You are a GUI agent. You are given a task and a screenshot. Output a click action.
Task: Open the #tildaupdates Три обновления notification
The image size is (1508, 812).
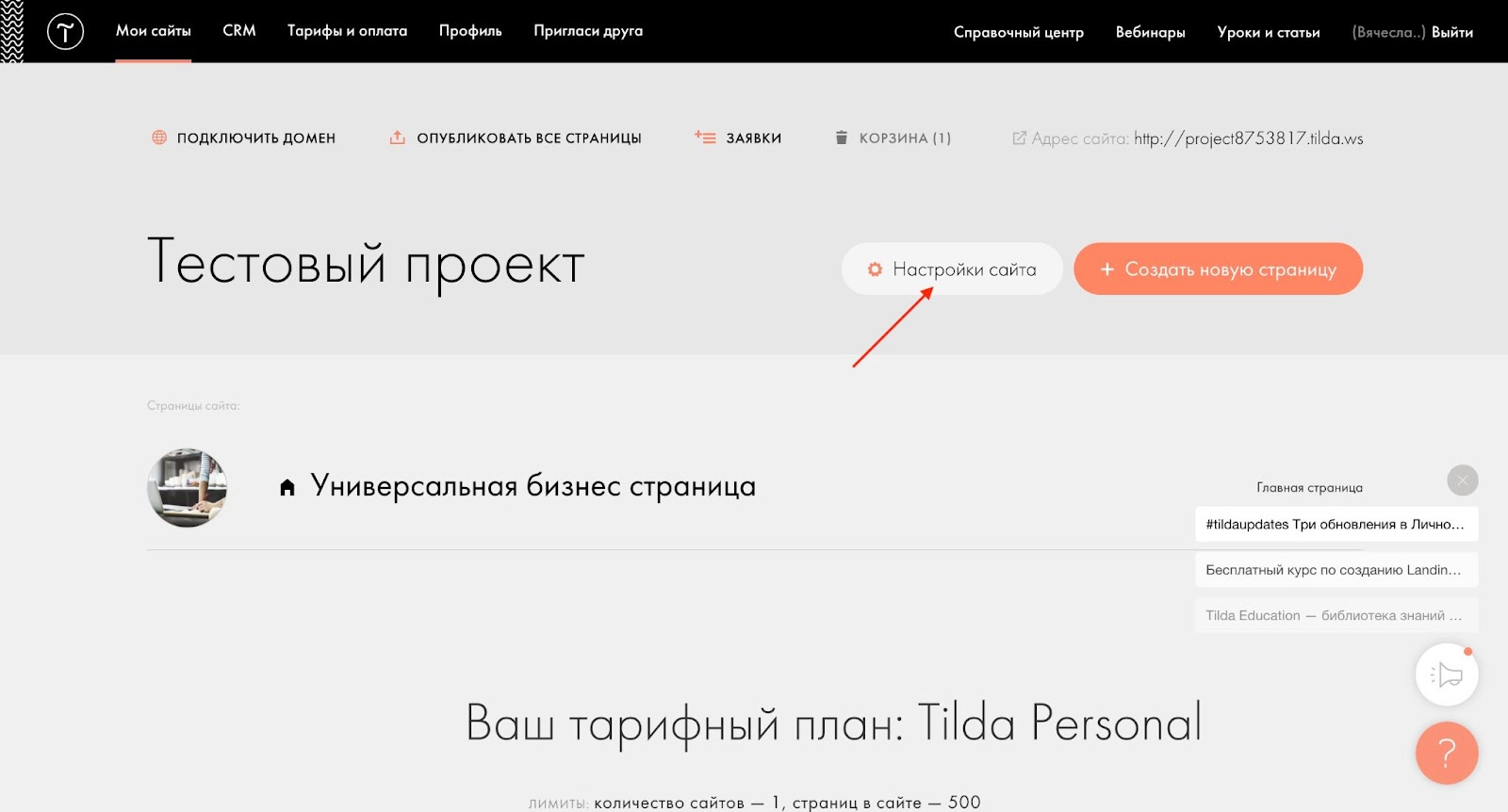(x=1336, y=524)
